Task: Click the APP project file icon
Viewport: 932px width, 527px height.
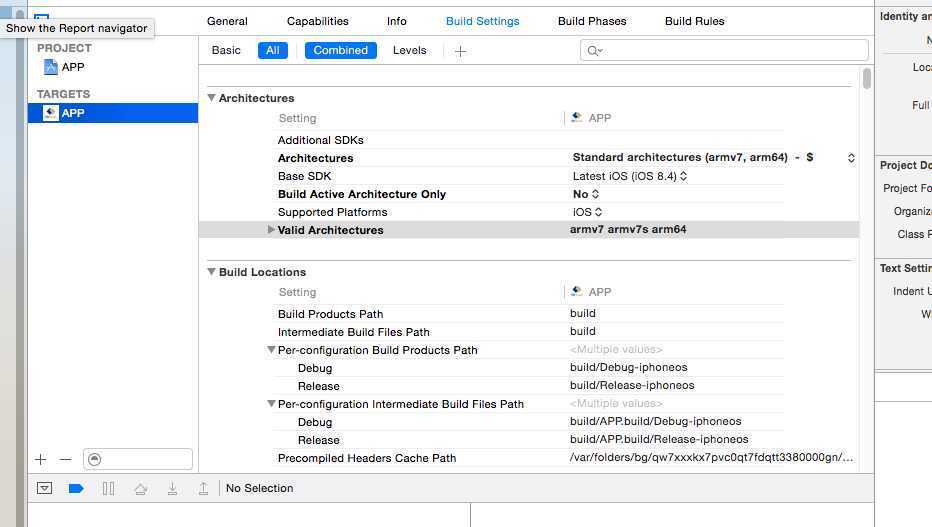Action: [51, 67]
